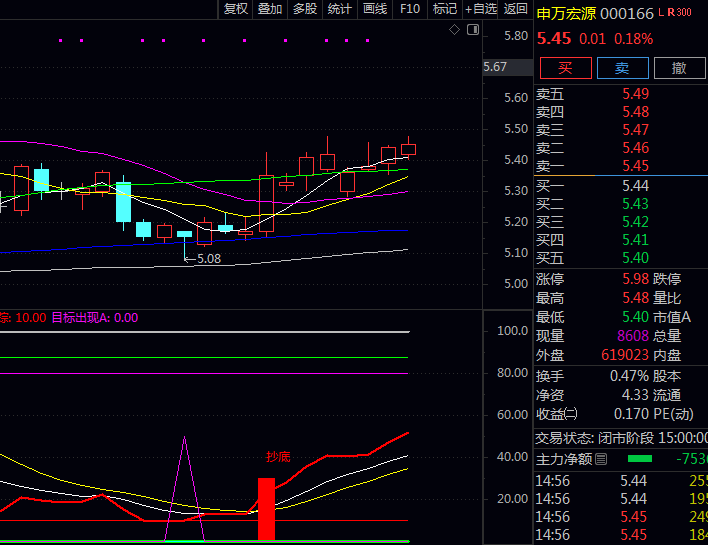
Task: Click the green 主力净额 flow bar
Action: coord(639,459)
